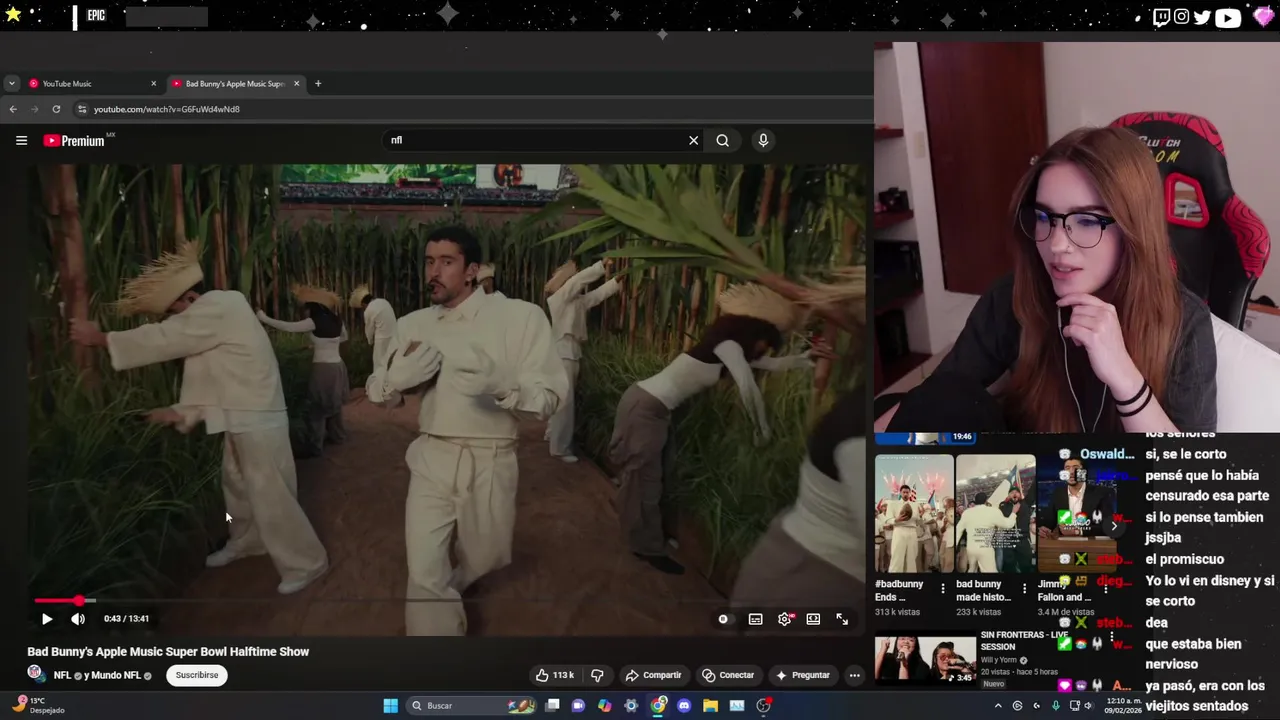Screen dimensions: 1280x720
Task: Click the Conectar button
Action: pyautogui.click(x=728, y=675)
